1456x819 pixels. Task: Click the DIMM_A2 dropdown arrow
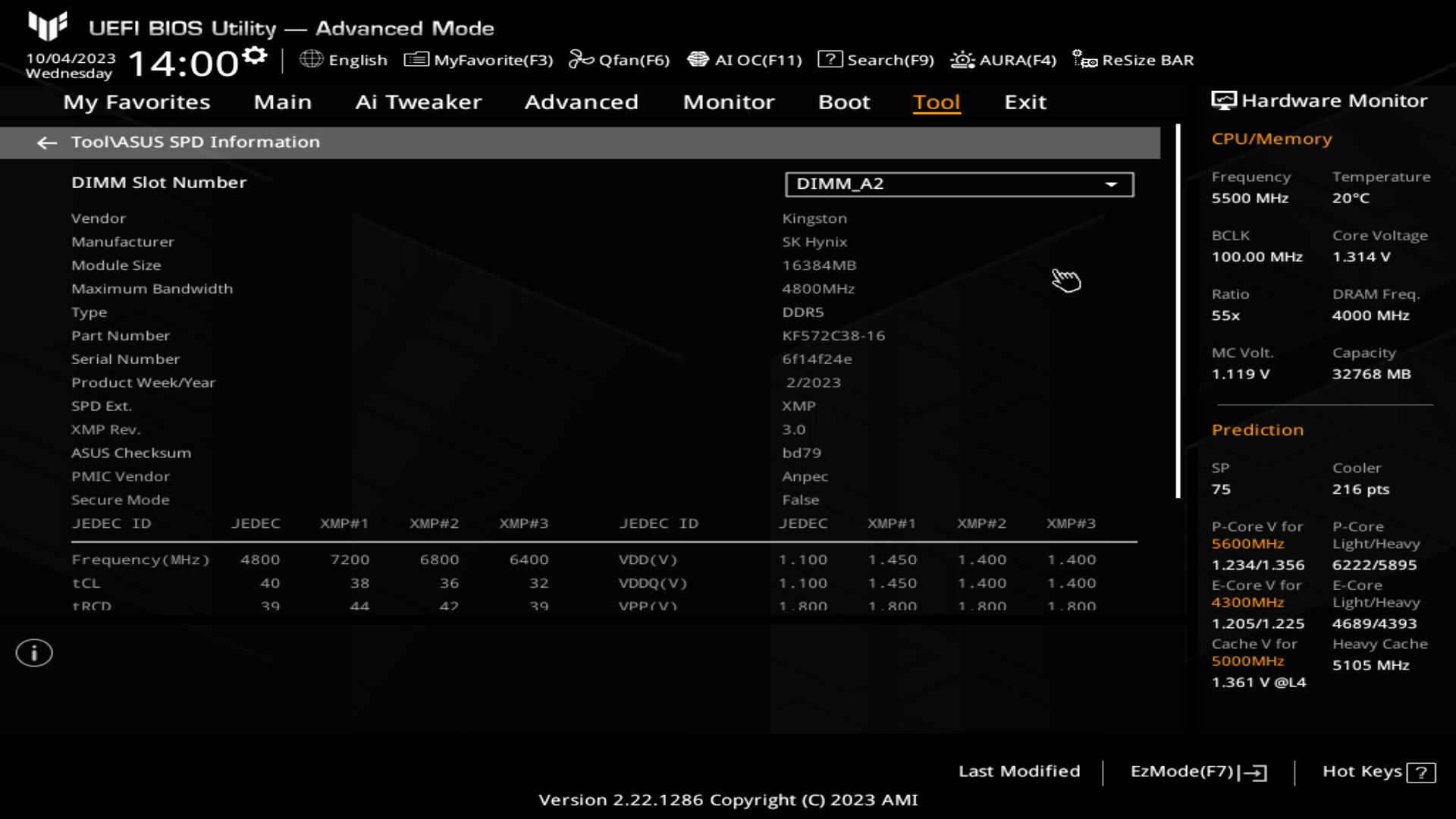pyautogui.click(x=1111, y=184)
